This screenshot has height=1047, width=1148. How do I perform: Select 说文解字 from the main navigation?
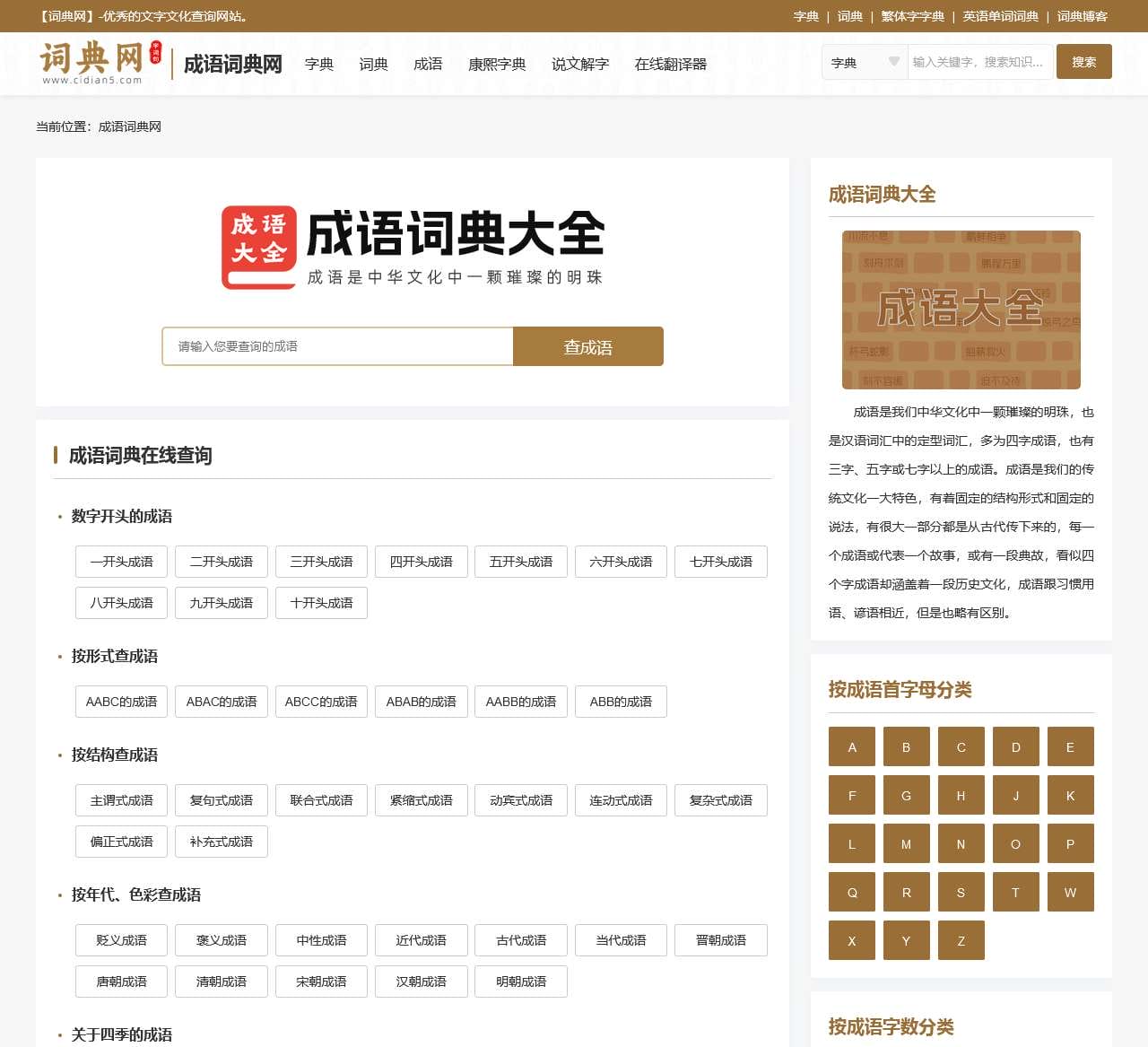pos(580,64)
